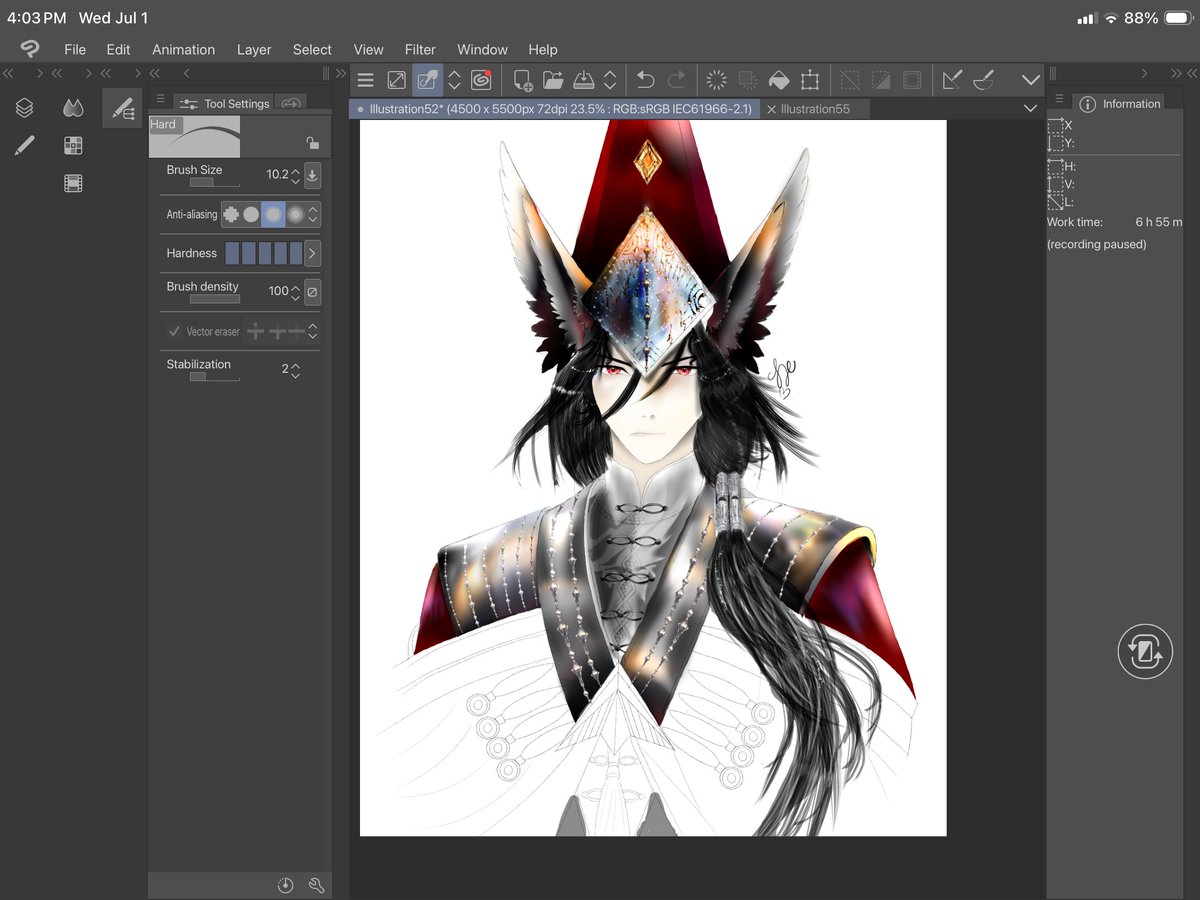Screen dimensions: 1200x900
Task: Open stepper next to the save icon
Action: pos(610,80)
